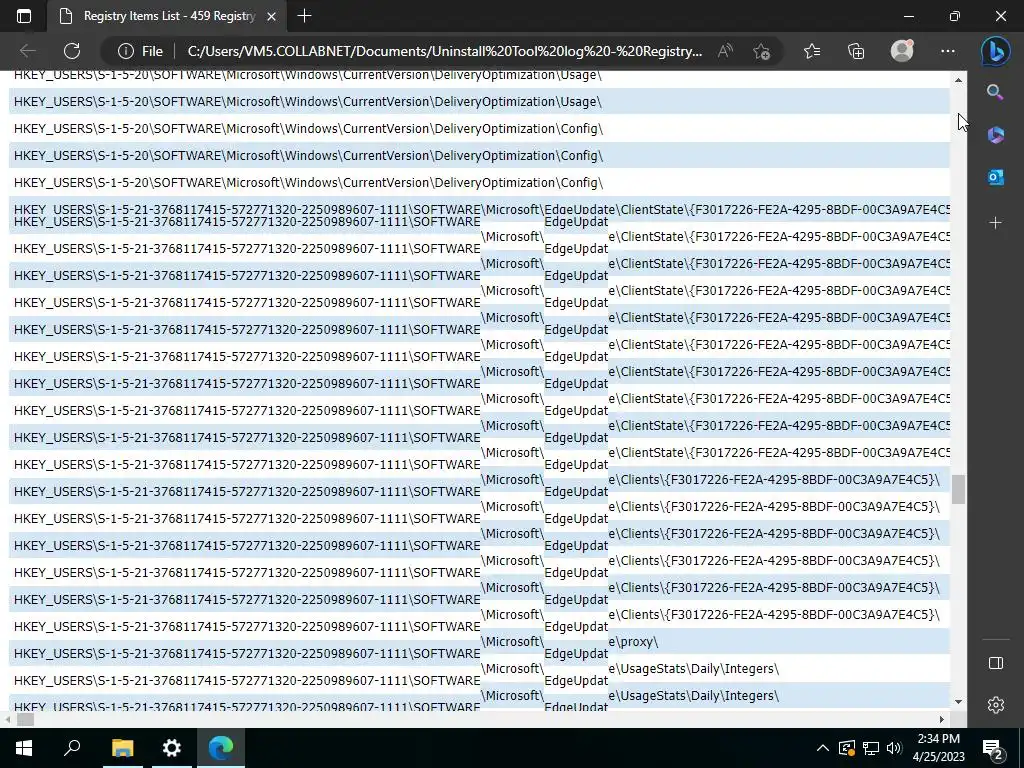1024x768 pixels.
Task: Open the notification center icon
Action: pyautogui.click(x=993, y=748)
